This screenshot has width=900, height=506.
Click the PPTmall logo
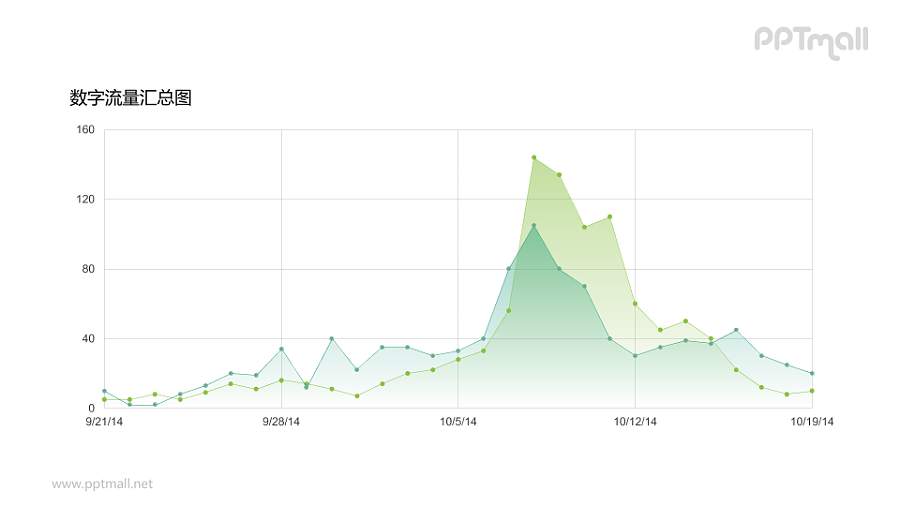810,41
